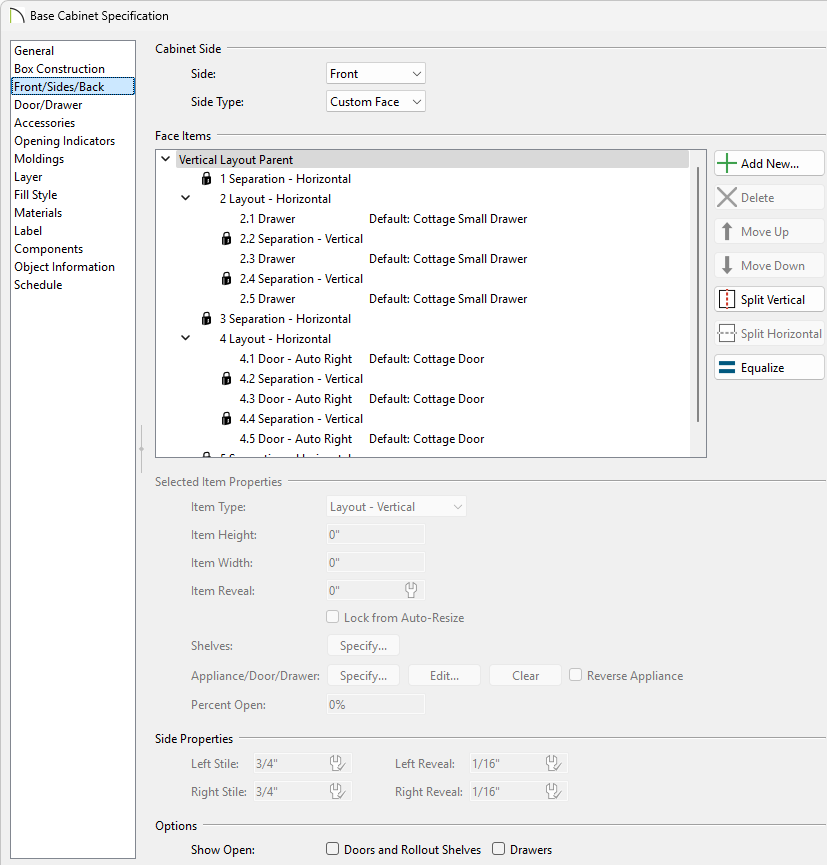Click the Move Down button
The height and width of the screenshot is (865, 827).
pos(769,266)
